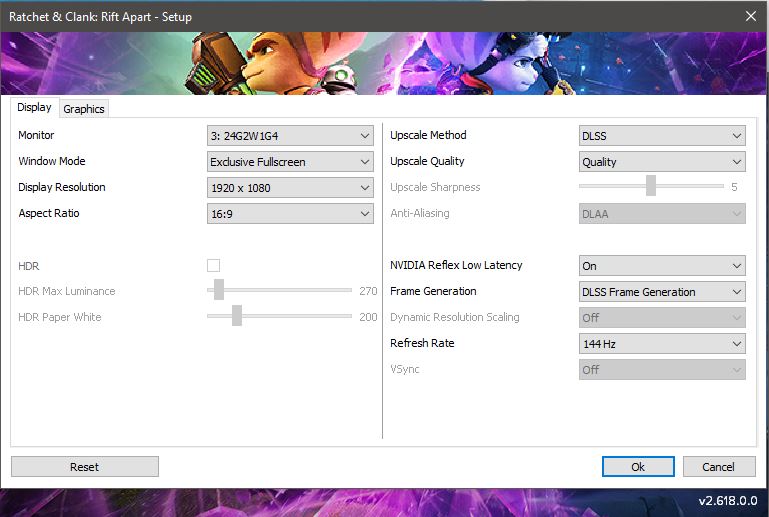The width and height of the screenshot is (769, 517).
Task: Click the NVIDIA Reflex Low Latency label
Action: click(456, 265)
